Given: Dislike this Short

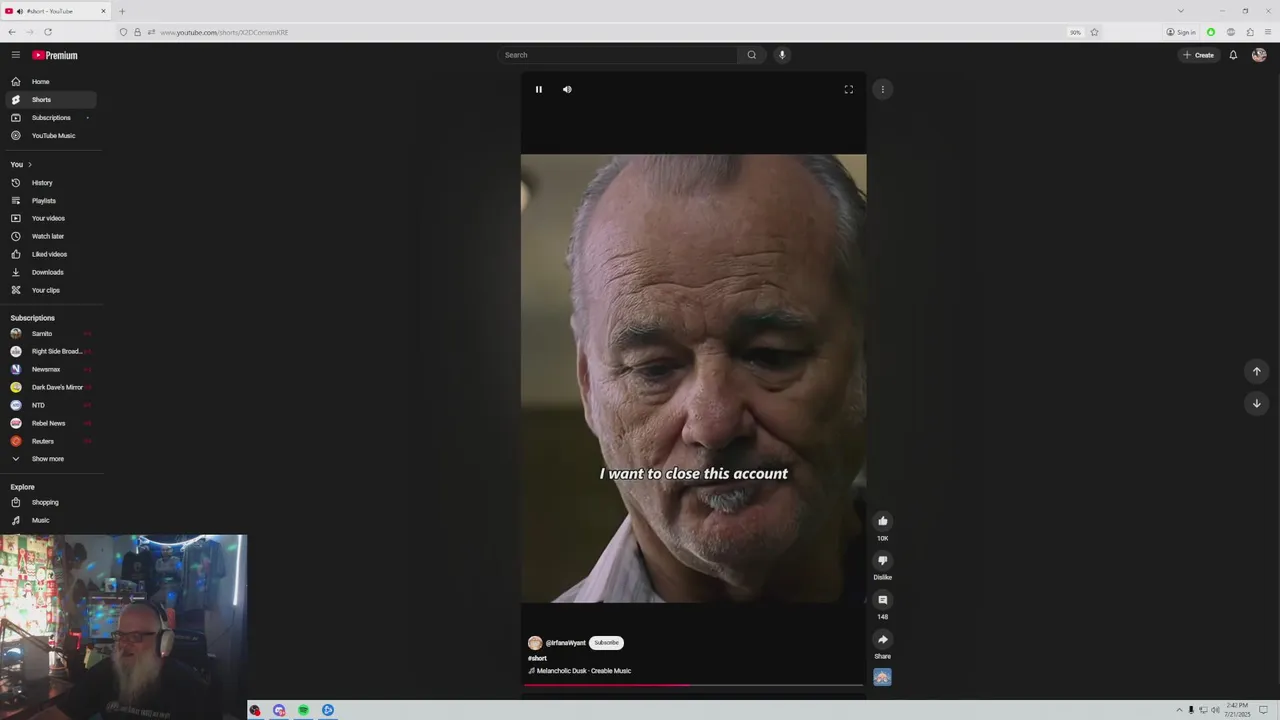Looking at the screenshot, I should (x=882, y=560).
